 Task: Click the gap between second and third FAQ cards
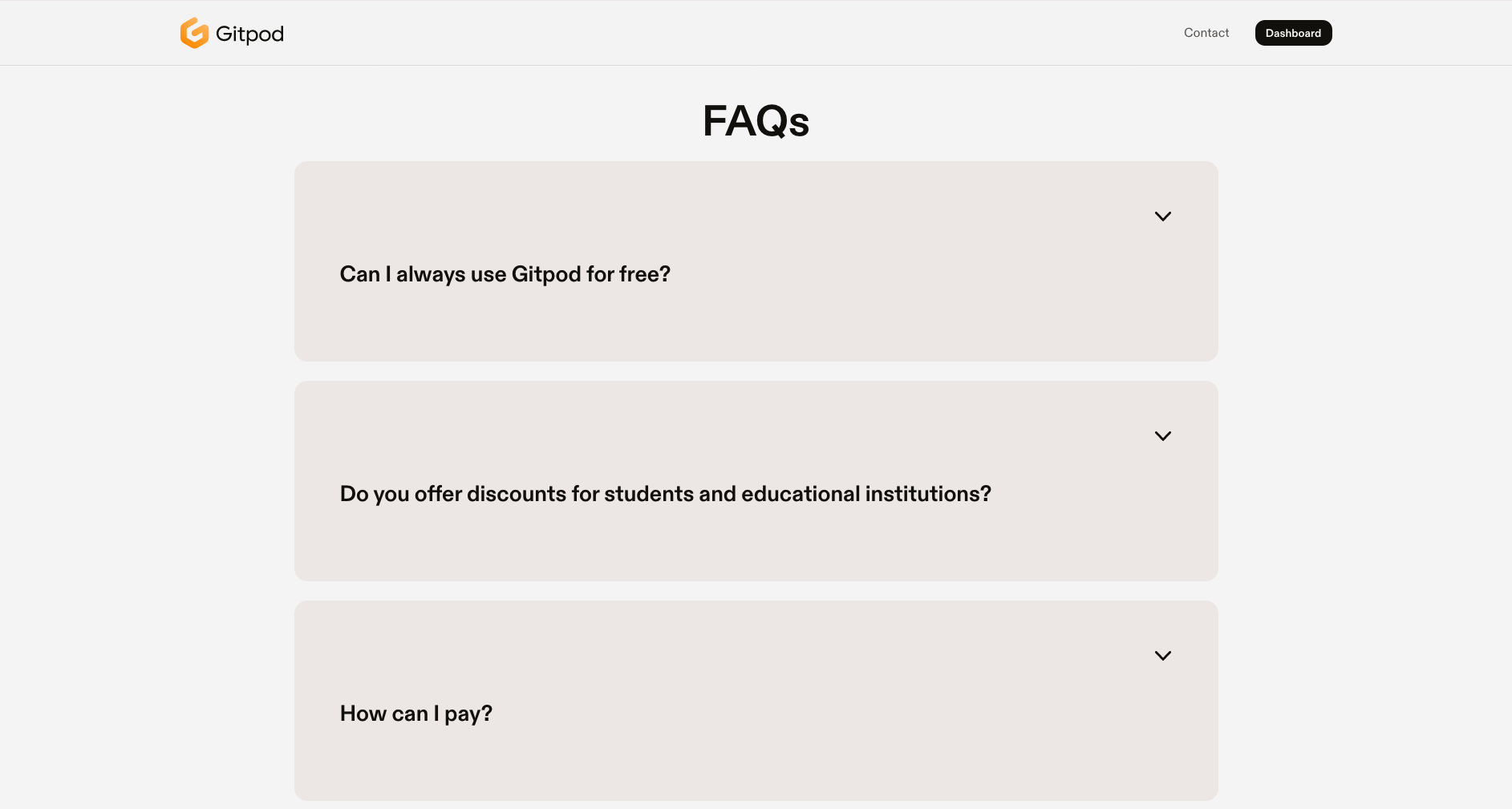tap(756, 591)
